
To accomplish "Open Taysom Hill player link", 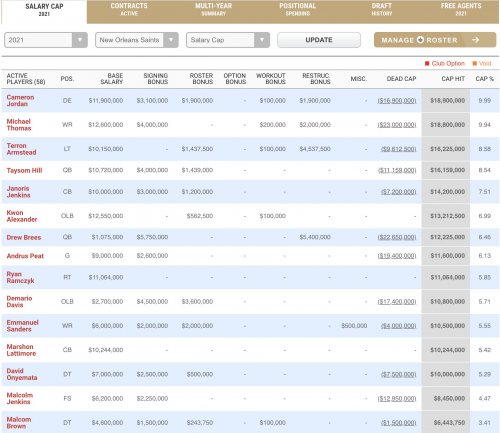I will coord(24,170).
